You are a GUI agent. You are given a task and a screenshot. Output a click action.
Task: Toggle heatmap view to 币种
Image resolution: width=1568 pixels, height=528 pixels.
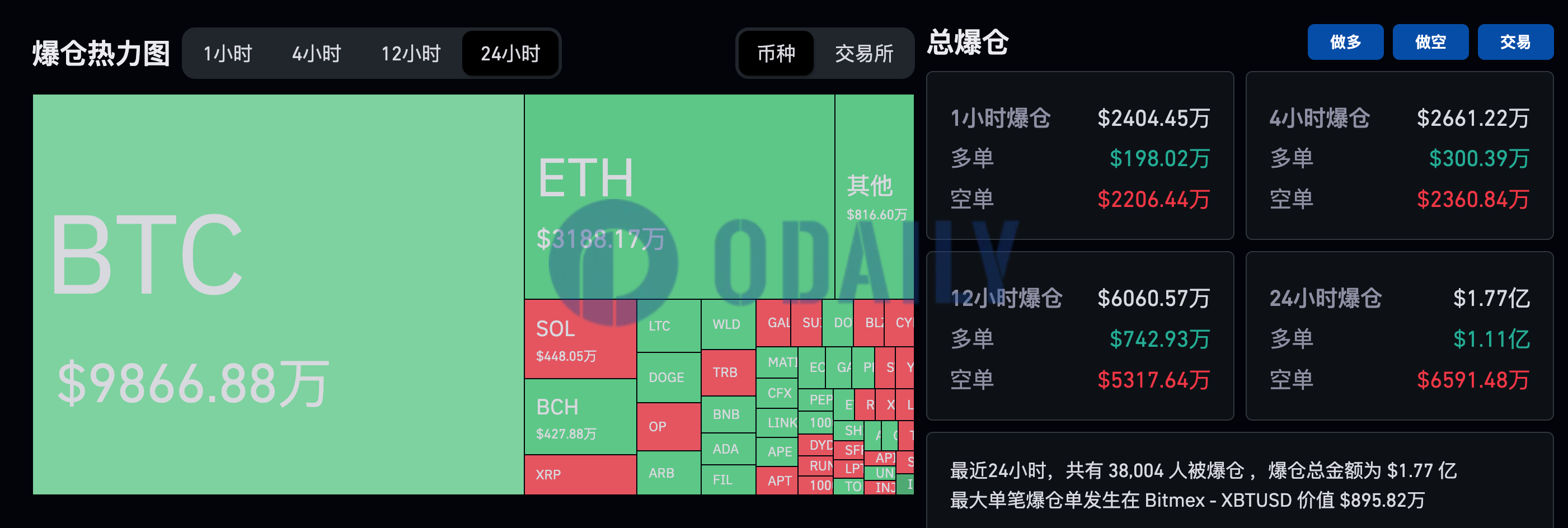[776, 54]
